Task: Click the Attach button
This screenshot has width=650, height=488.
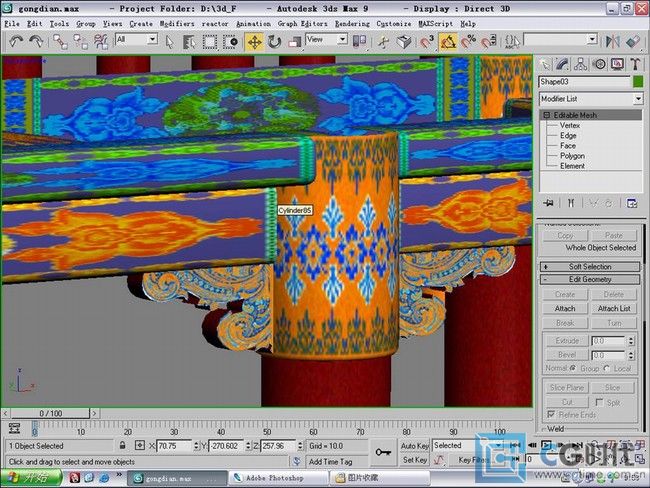Action: click(565, 308)
